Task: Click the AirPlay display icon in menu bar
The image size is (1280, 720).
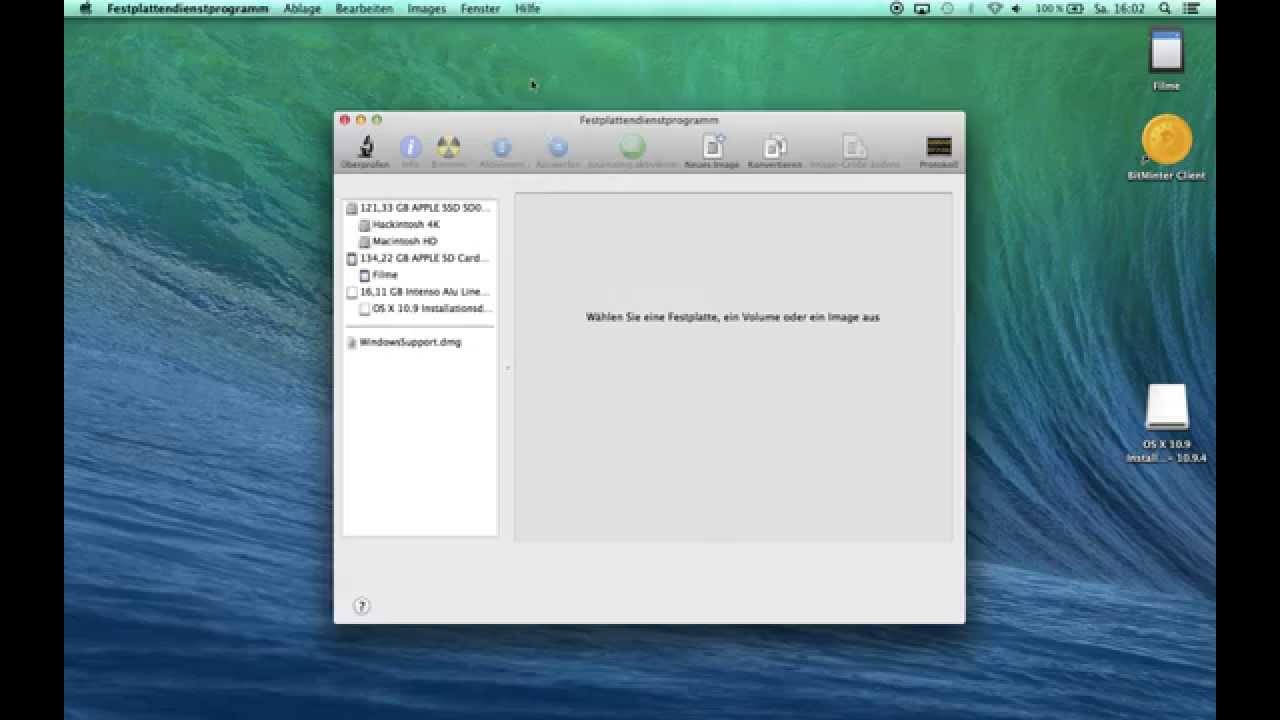Action: click(x=921, y=8)
